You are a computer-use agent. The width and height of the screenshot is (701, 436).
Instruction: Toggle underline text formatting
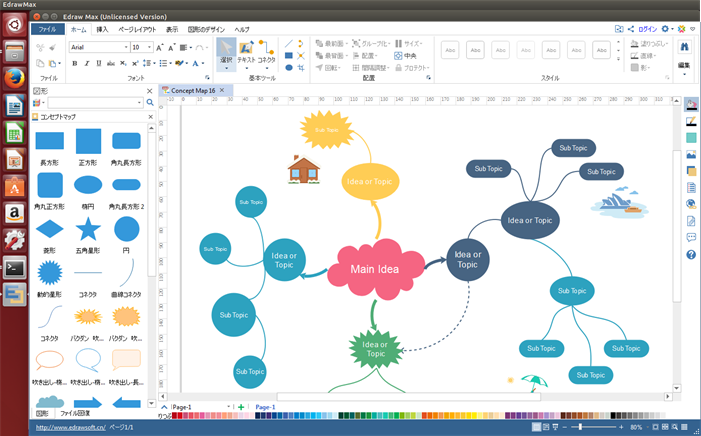tap(98, 63)
